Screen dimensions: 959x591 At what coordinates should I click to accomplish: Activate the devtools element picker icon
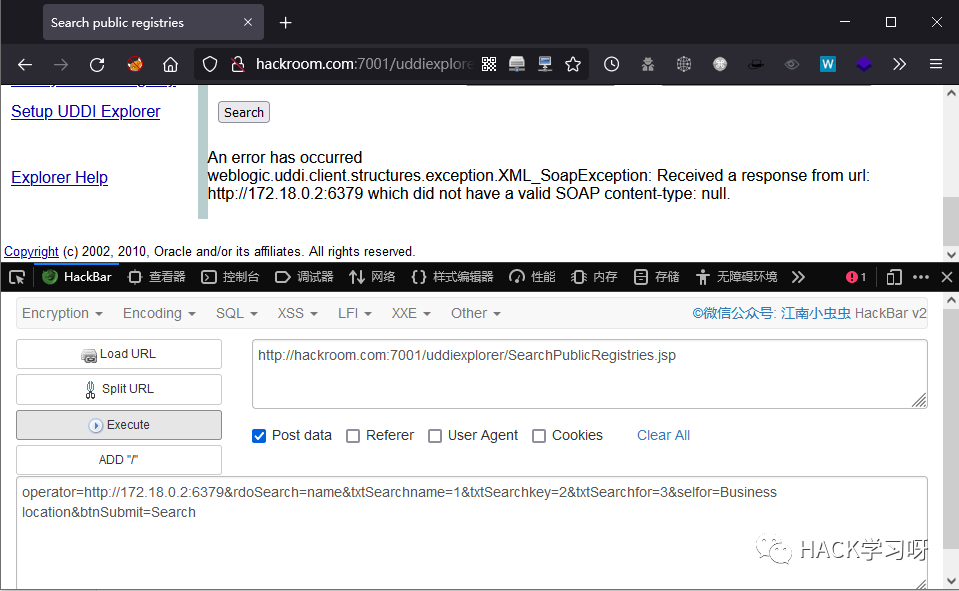pos(17,277)
